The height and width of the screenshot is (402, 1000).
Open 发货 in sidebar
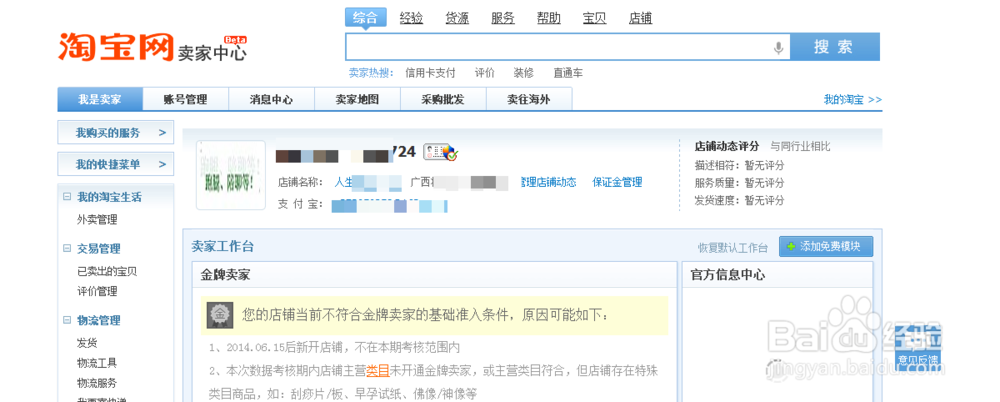tap(87, 343)
